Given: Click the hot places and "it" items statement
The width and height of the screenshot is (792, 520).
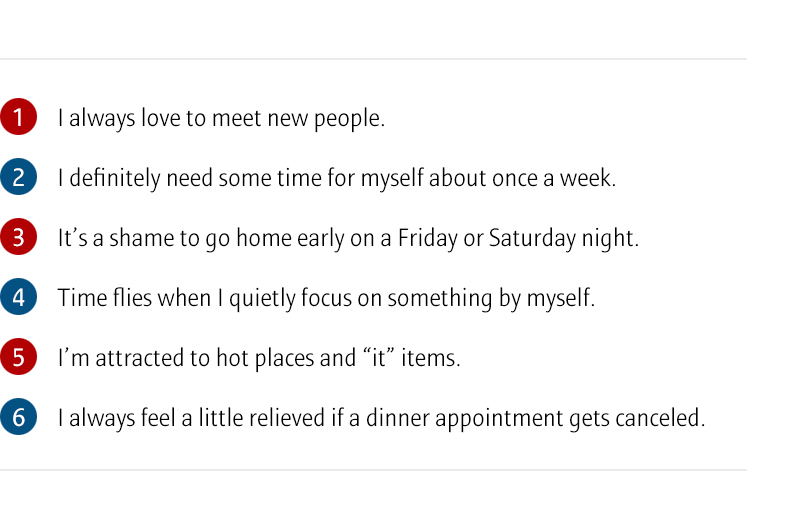Looking at the screenshot, I should (259, 358).
